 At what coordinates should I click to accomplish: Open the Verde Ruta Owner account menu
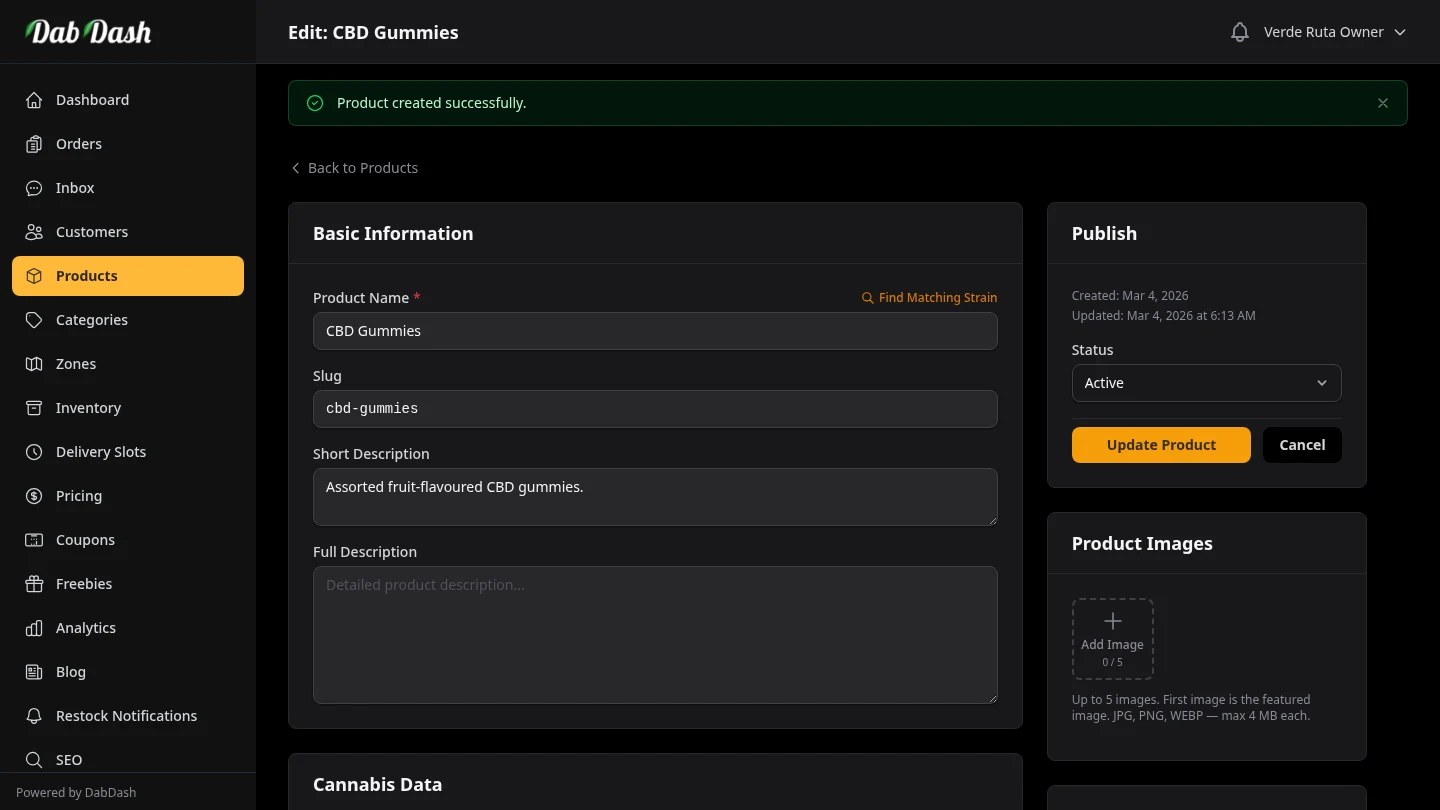pos(1334,31)
